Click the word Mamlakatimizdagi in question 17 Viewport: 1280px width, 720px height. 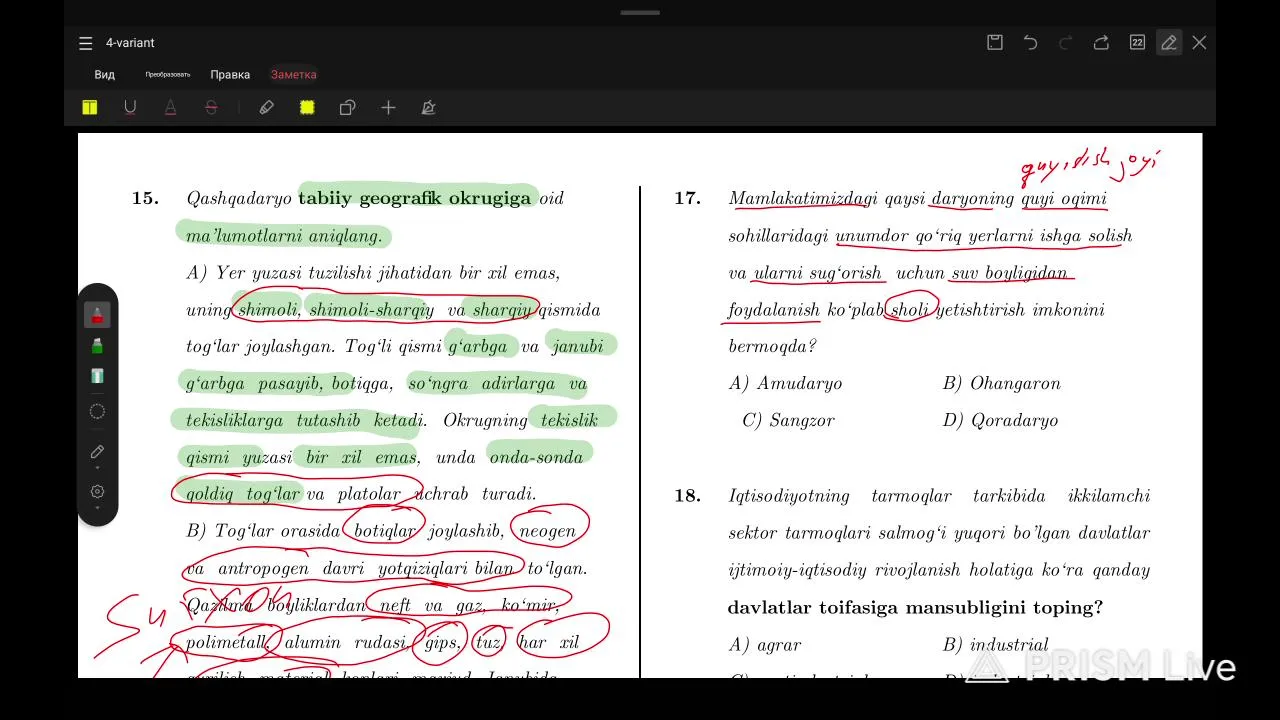tap(803, 198)
